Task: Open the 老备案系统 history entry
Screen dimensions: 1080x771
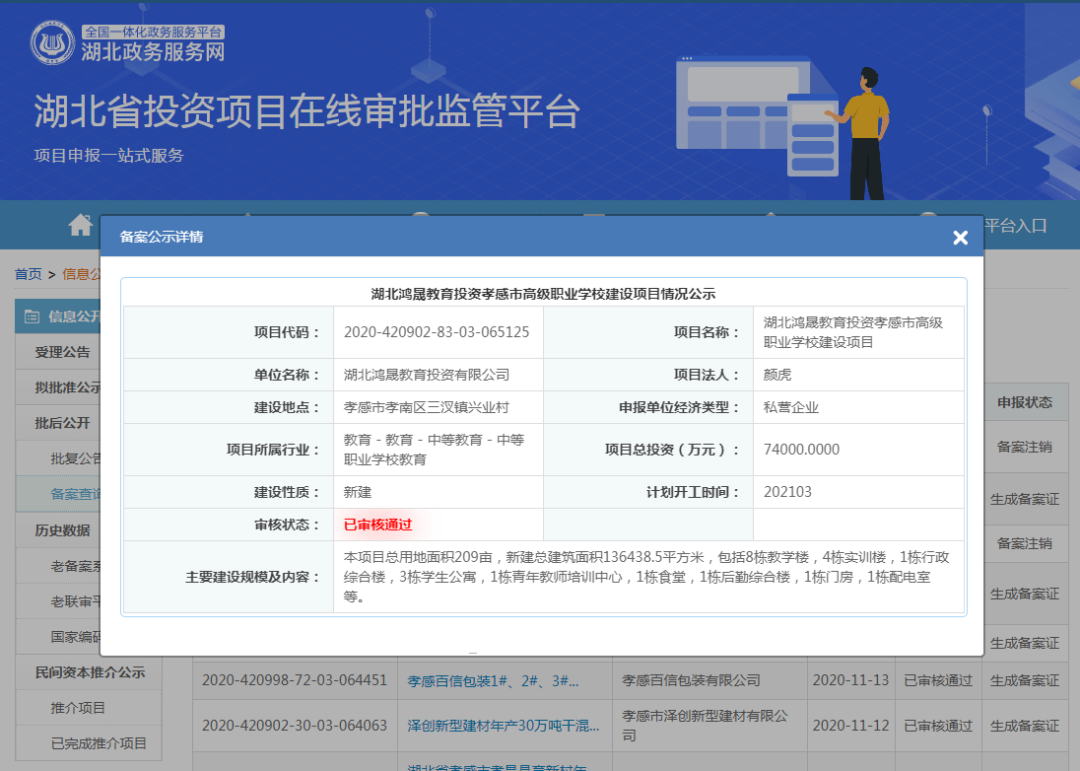Action: pyautogui.click(x=76, y=566)
